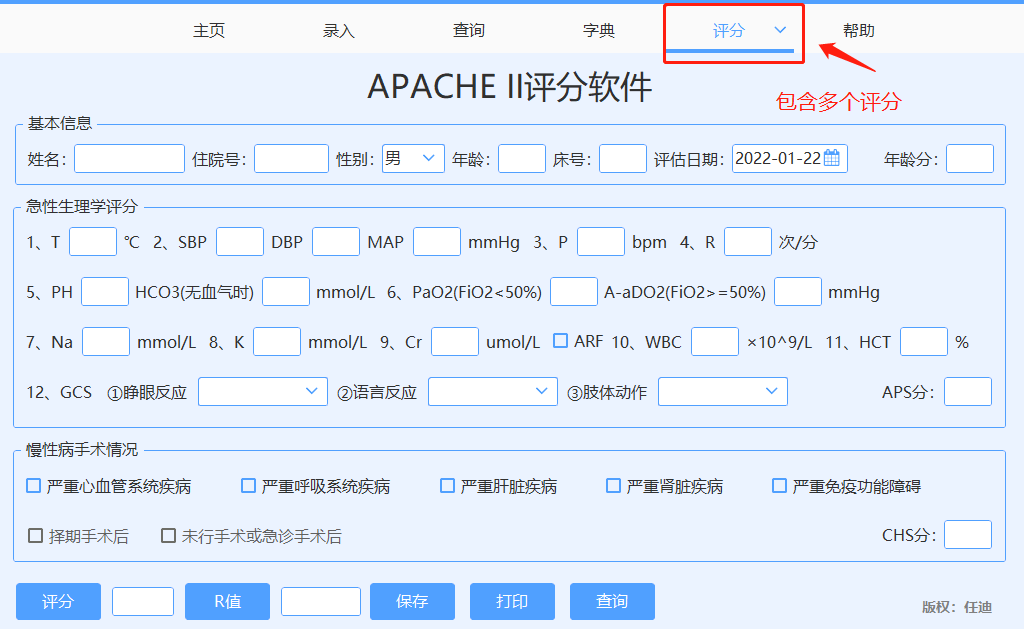
Task: Check 严重肾脏疾病 option
Action: [x=612, y=486]
